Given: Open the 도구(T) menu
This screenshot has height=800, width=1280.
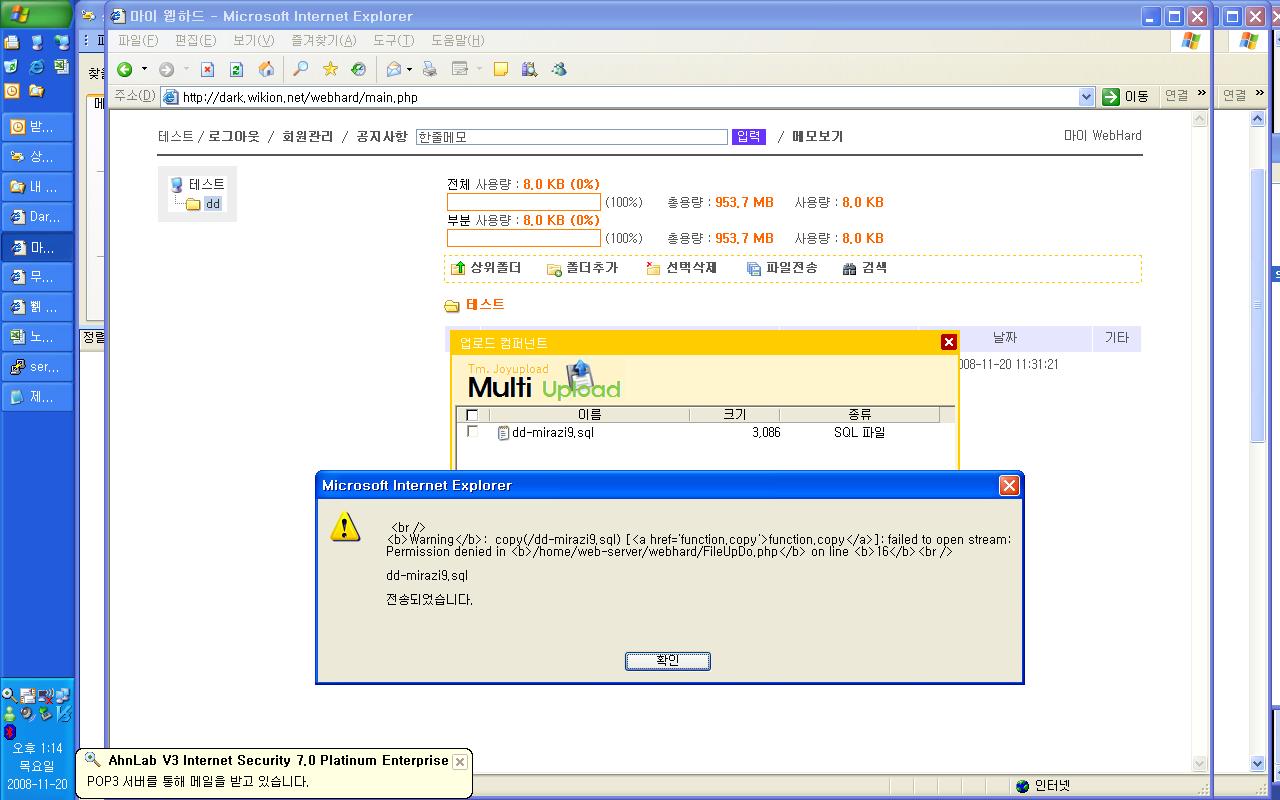Looking at the screenshot, I should [x=393, y=40].
